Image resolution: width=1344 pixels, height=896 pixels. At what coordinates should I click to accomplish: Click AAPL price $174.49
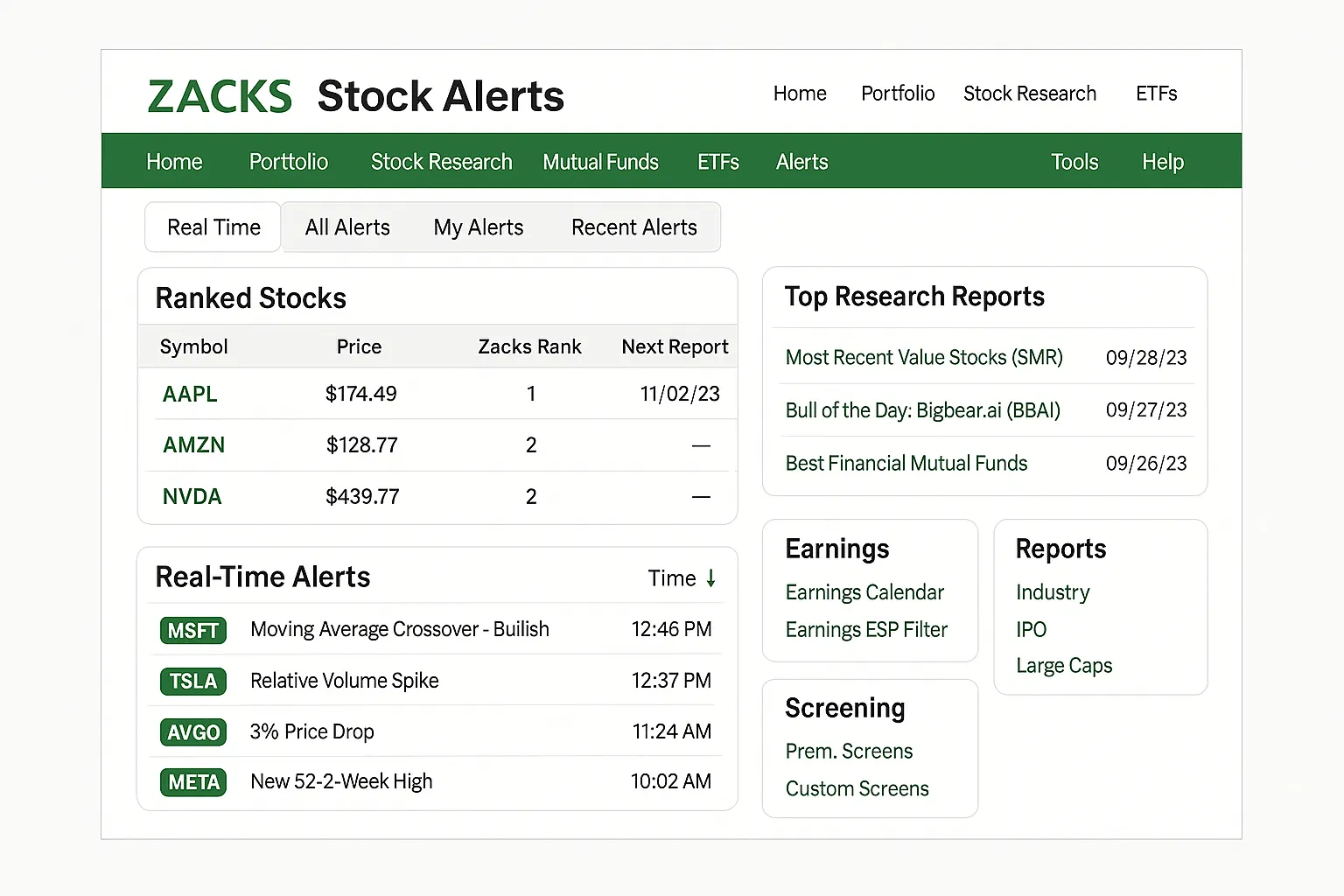pos(360,394)
